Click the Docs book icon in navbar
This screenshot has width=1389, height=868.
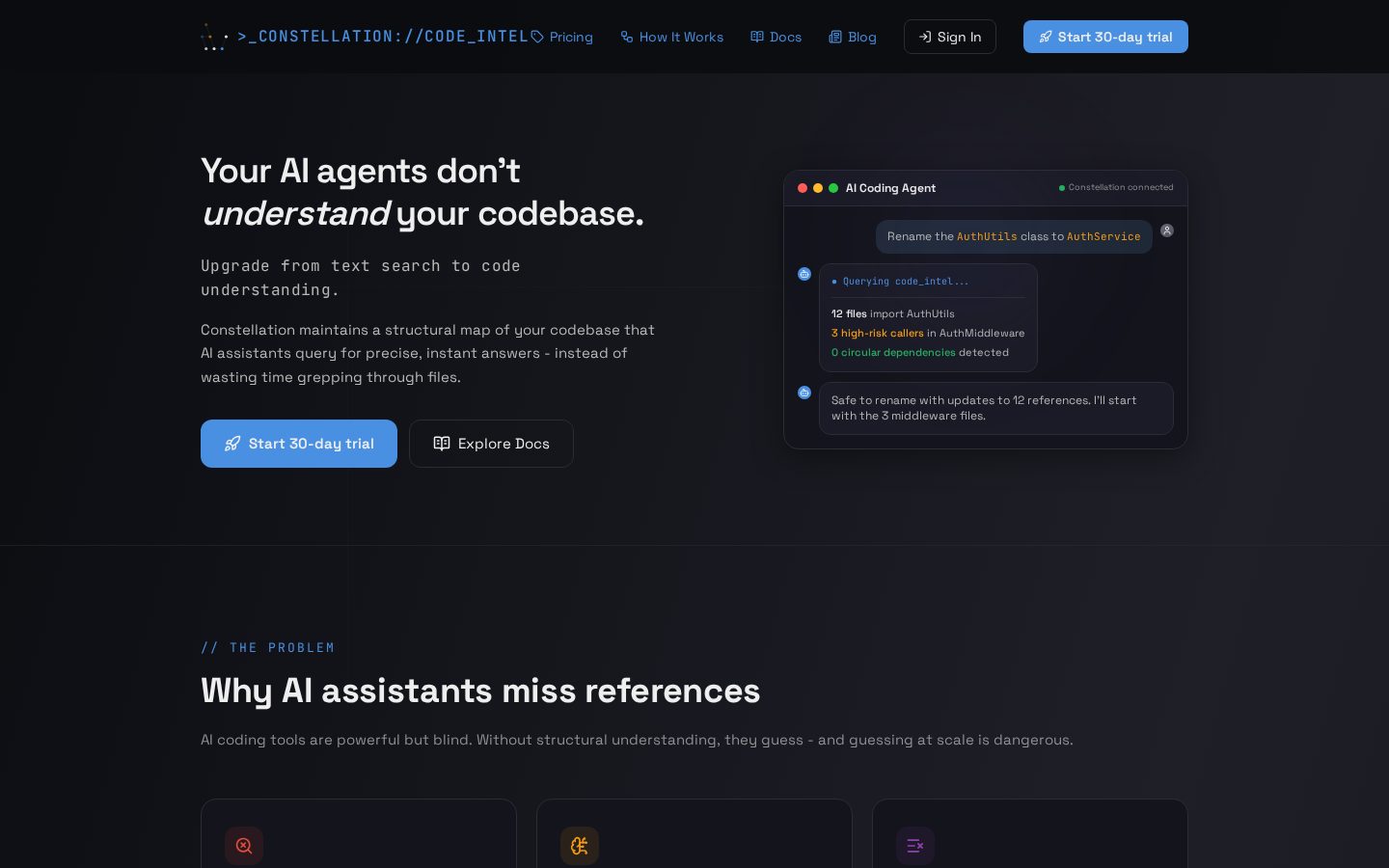click(x=757, y=37)
